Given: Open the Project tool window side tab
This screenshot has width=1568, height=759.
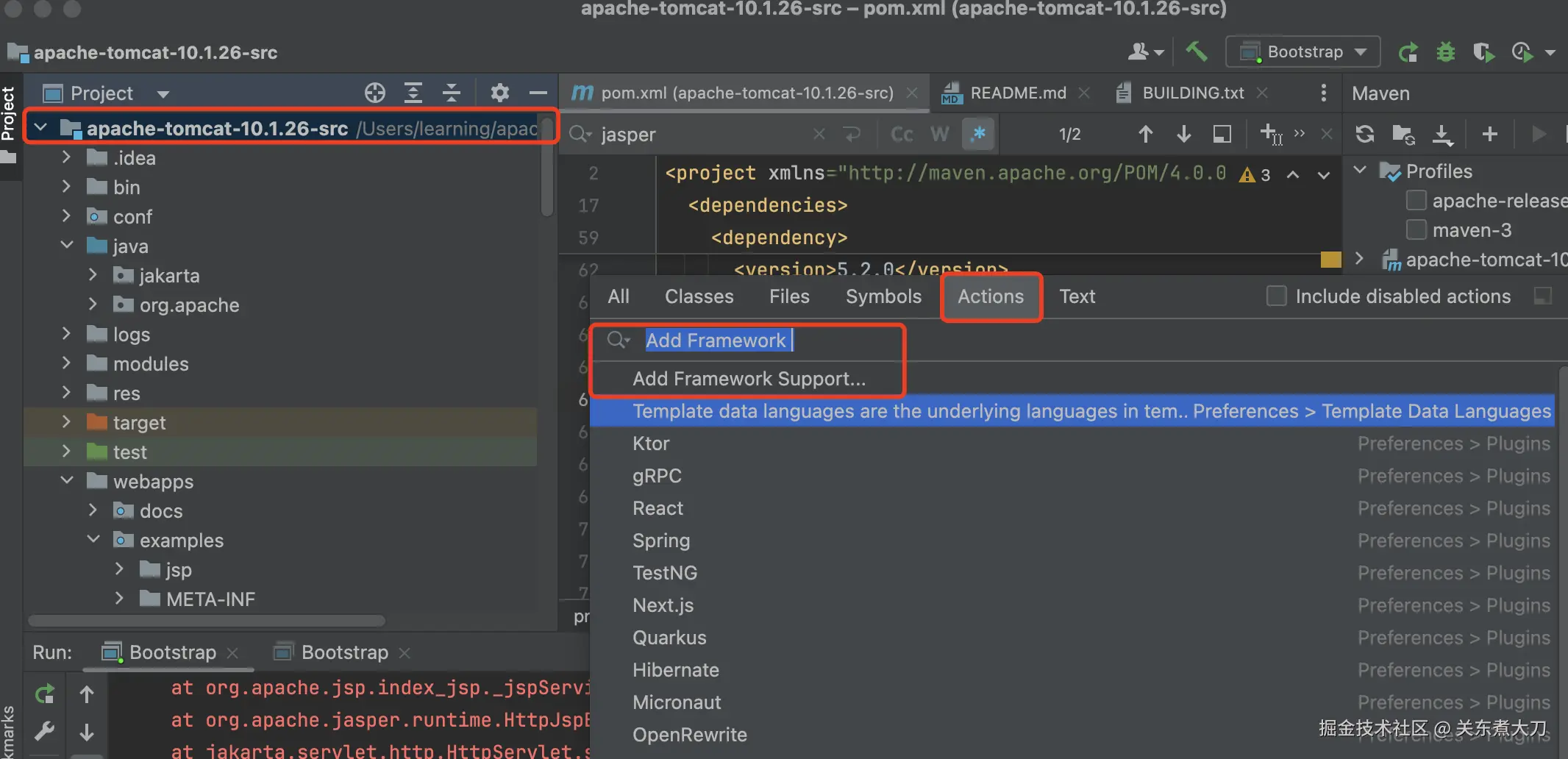Looking at the screenshot, I should 9,114.
